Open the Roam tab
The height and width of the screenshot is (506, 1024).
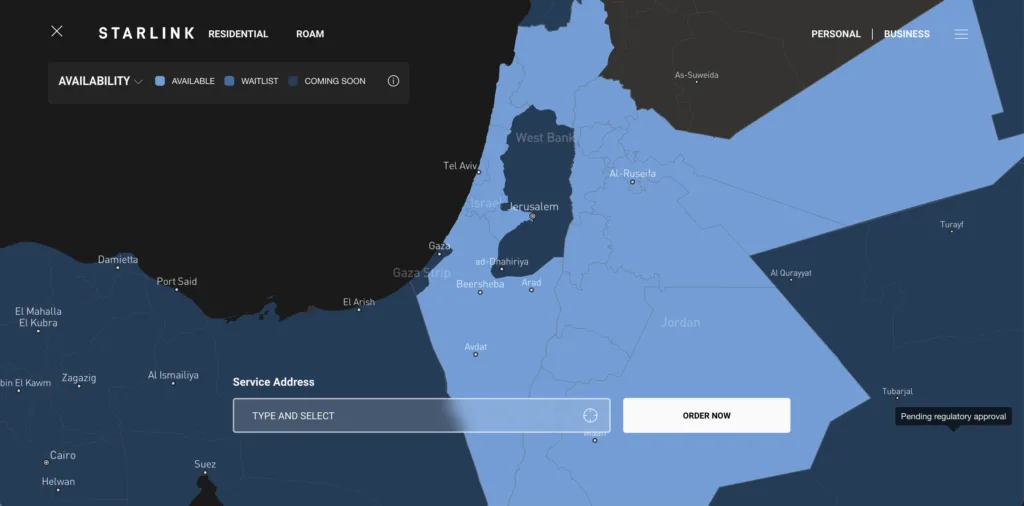310,34
